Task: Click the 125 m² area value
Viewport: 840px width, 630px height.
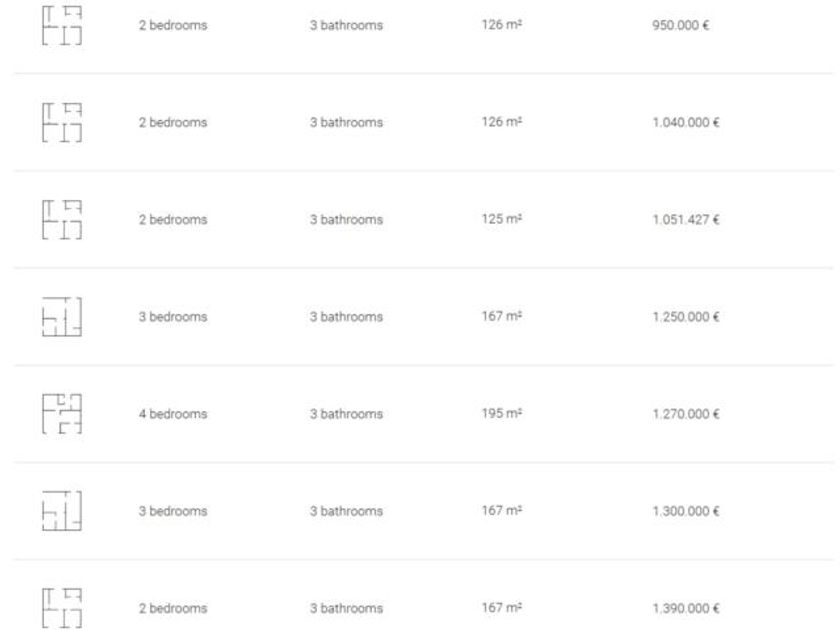Action: tap(497, 220)
